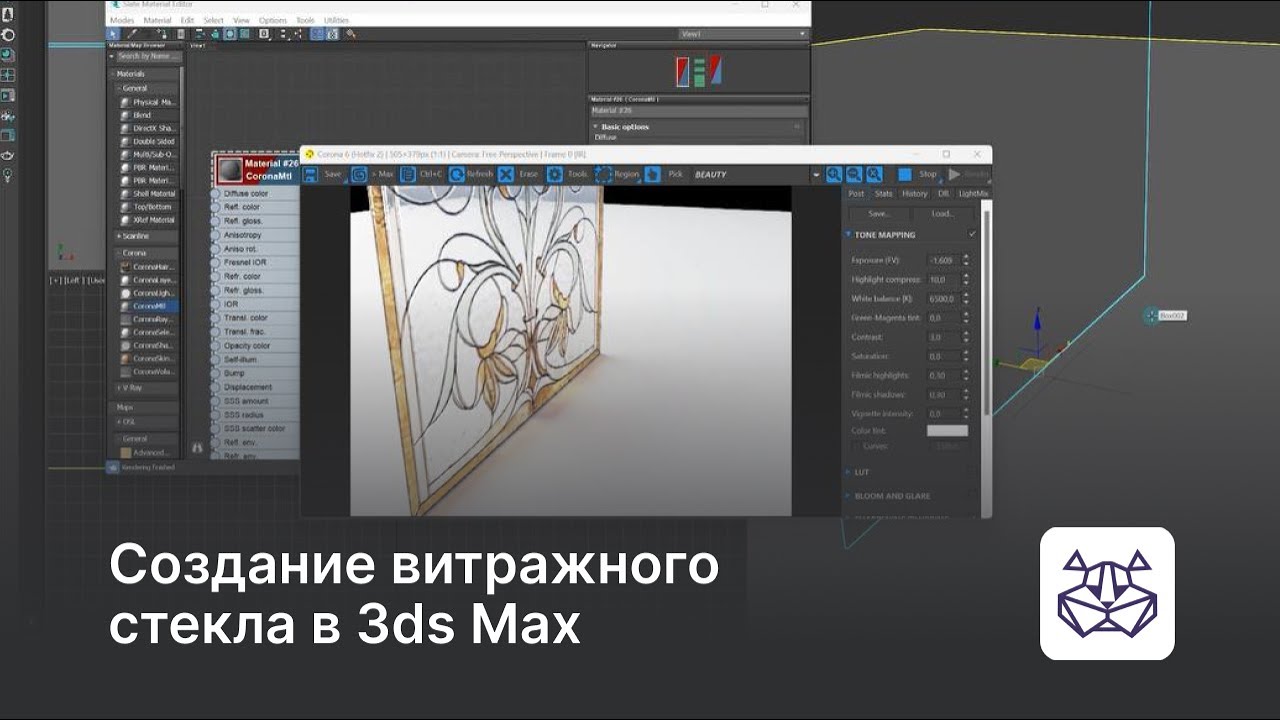Collapse the Tone Mapping section
Viewport: 1280px width, 720px height.
pyautogui.click(x=848, y=234)
